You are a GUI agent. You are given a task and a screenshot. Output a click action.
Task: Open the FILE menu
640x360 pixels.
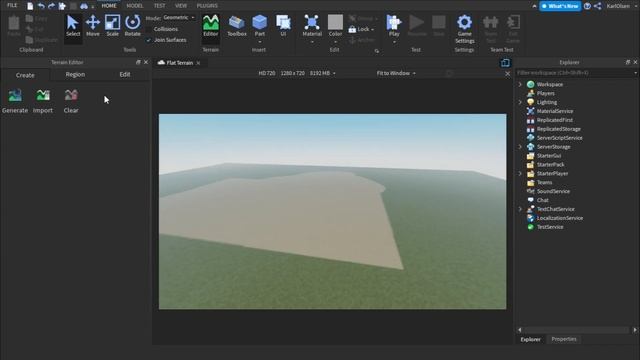point(12,6)
